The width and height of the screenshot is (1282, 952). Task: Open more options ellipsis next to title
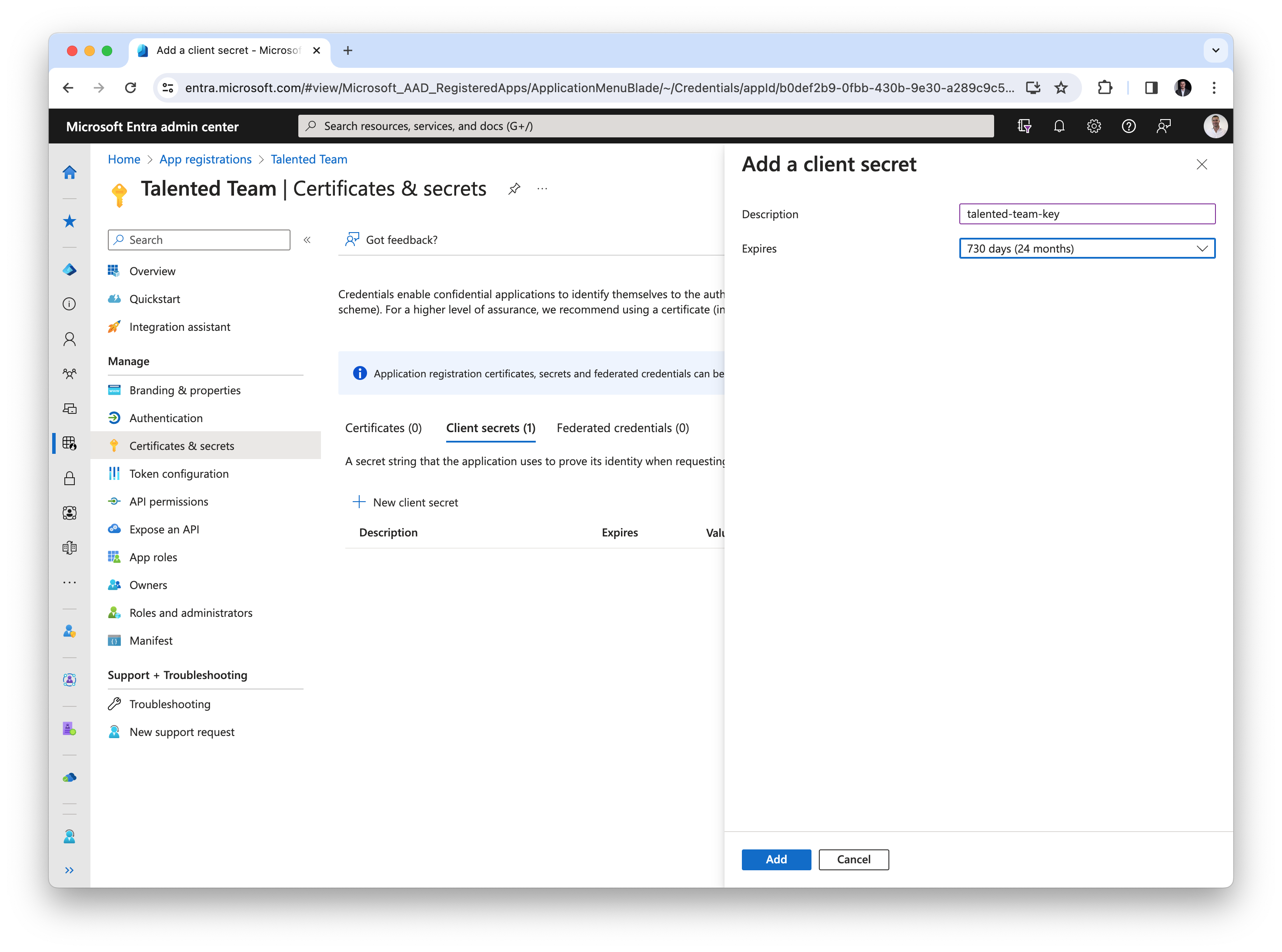[542, 188]
